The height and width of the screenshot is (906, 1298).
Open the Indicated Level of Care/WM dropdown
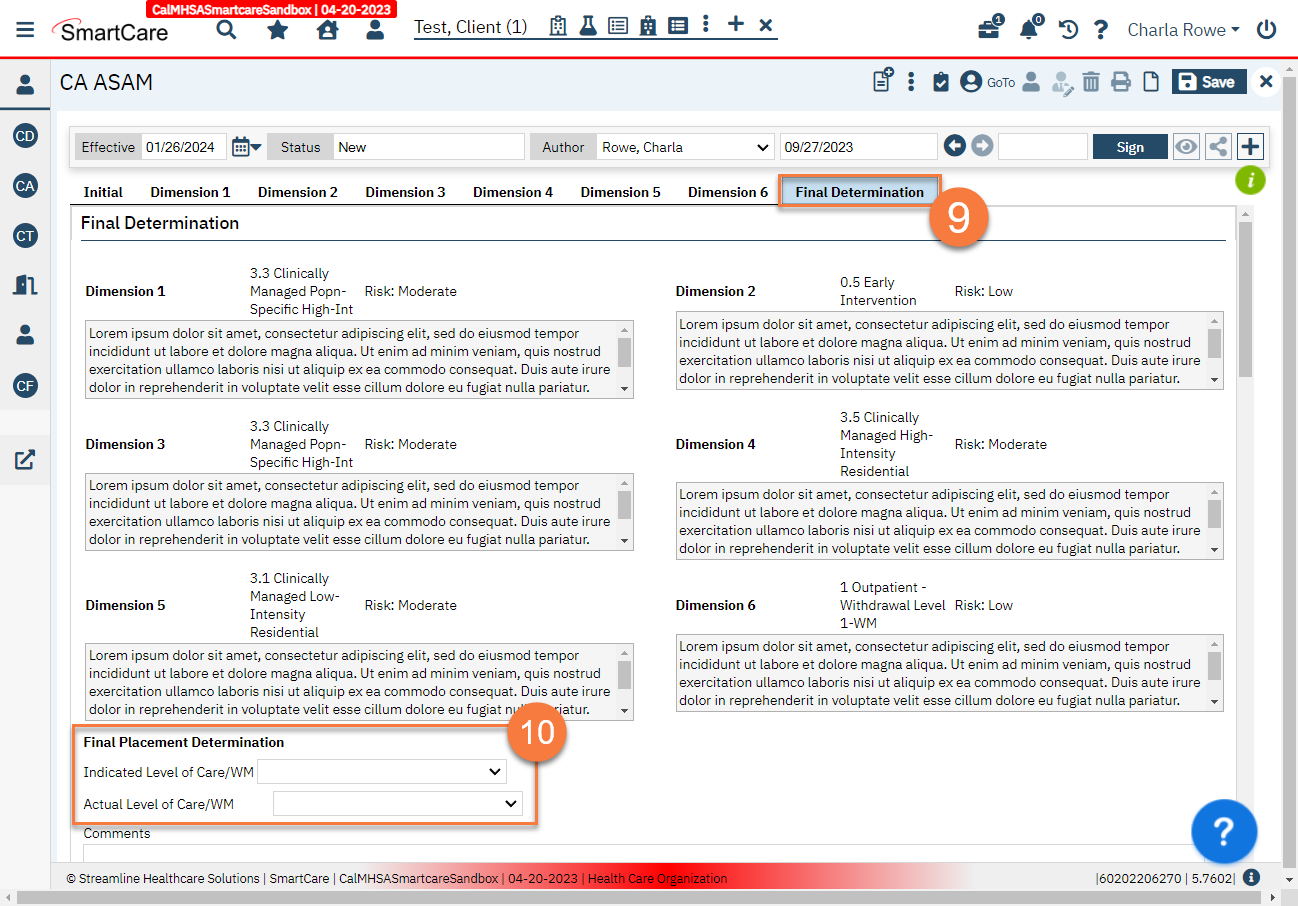coord(382,771)
